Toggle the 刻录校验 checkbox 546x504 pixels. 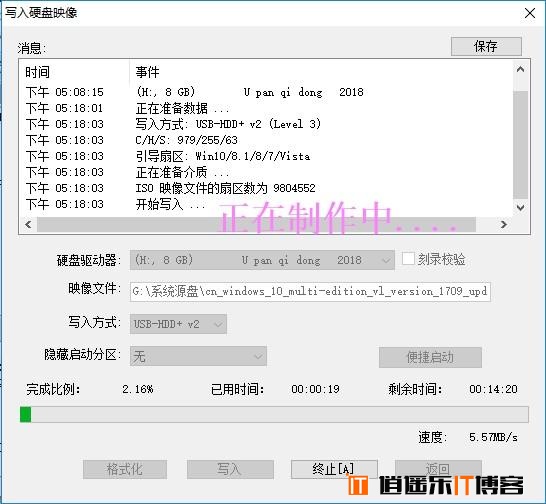pos(408,259)
